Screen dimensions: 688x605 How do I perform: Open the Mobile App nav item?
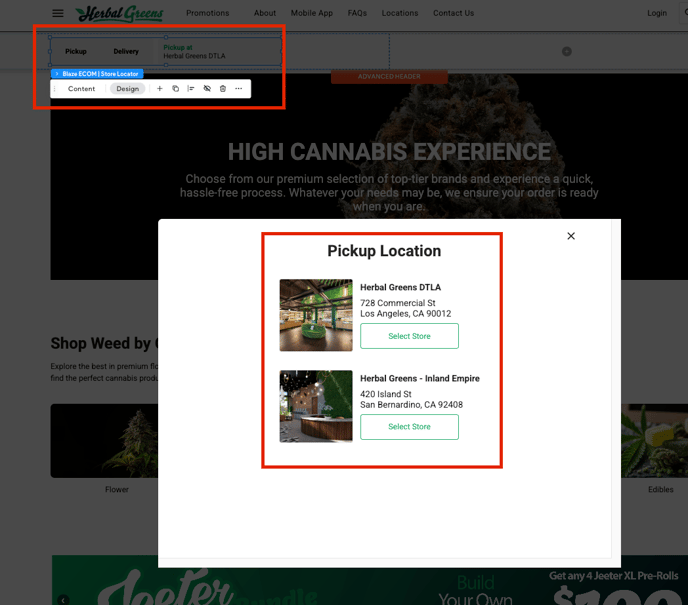(312, 13)
